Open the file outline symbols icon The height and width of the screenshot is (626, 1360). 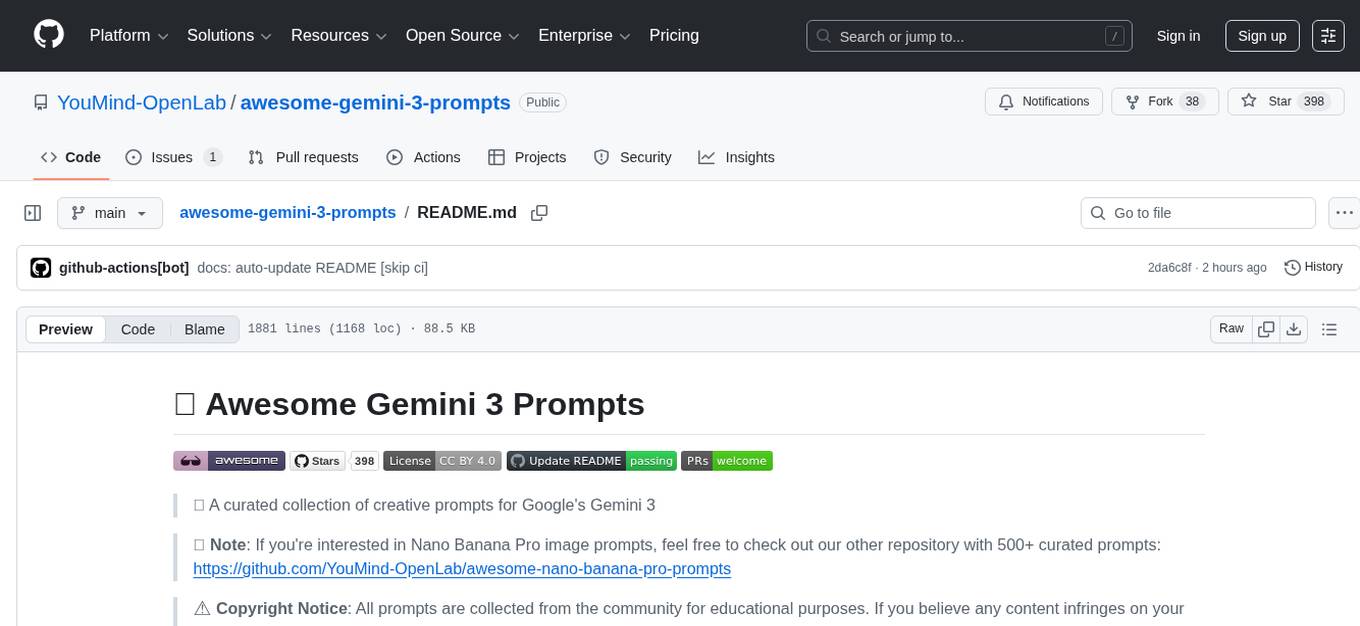tap(1330, 328)
